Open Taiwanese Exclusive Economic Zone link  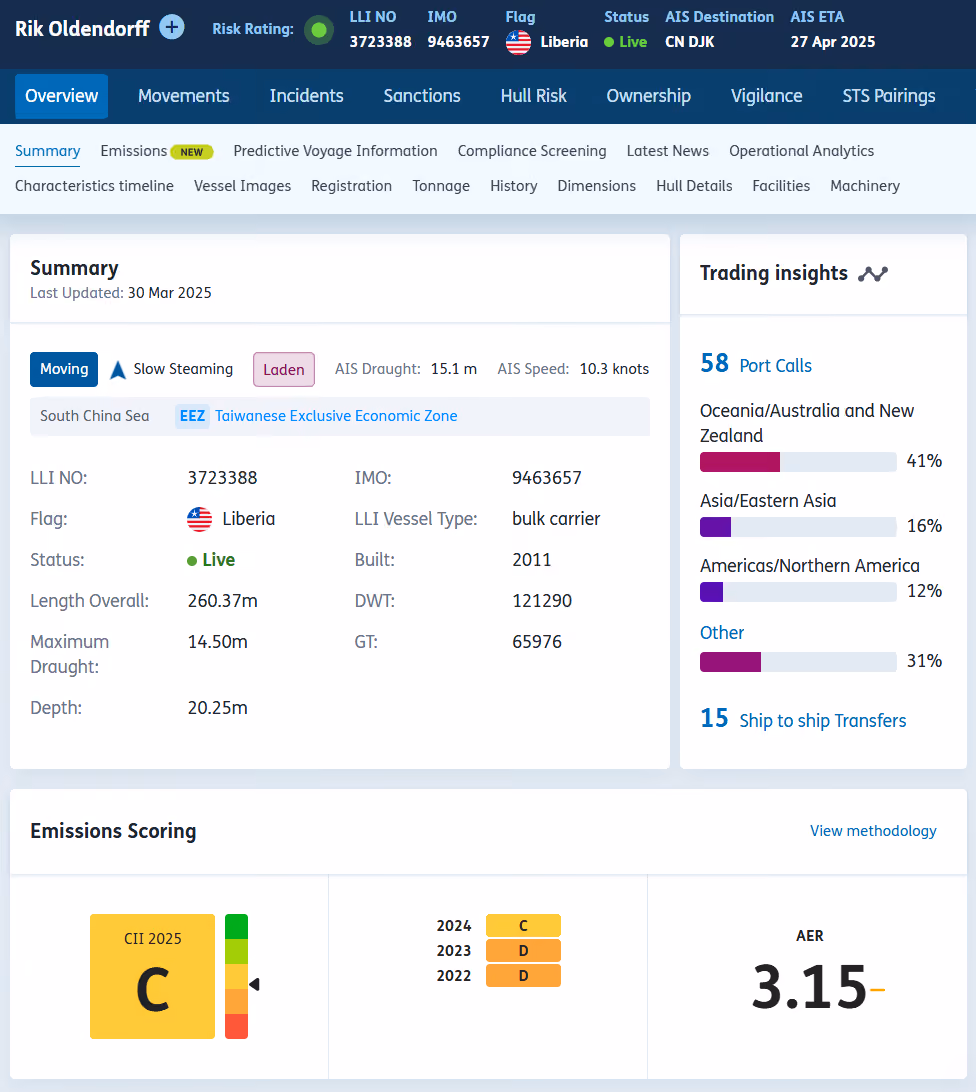click(x=336, y=416)
